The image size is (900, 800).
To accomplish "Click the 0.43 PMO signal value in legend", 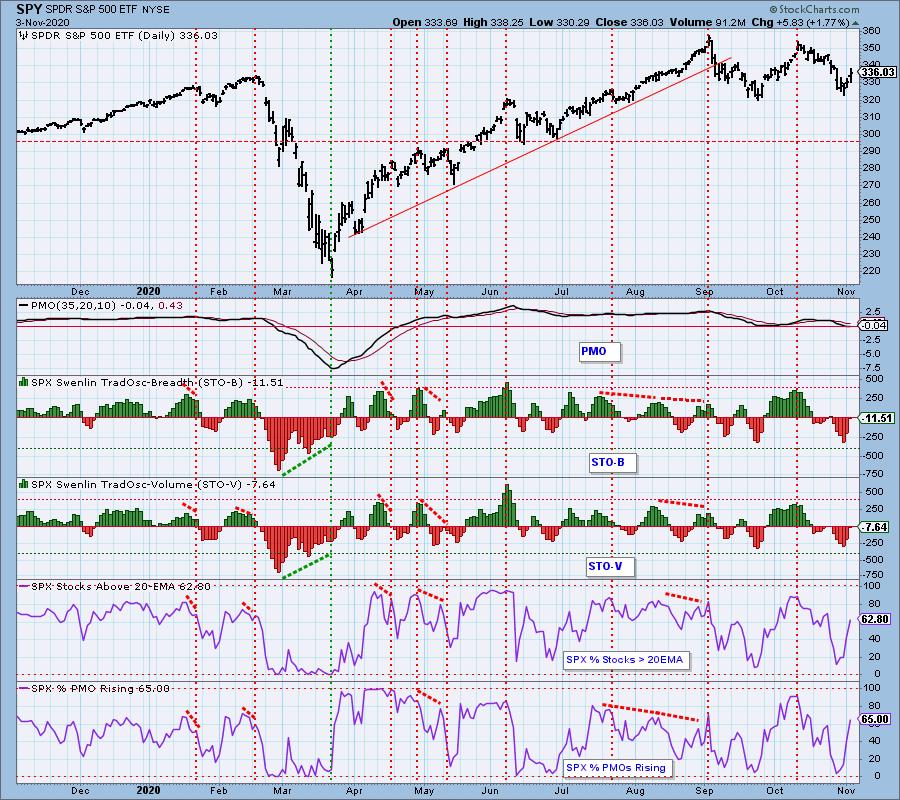I will coord(170,305).
